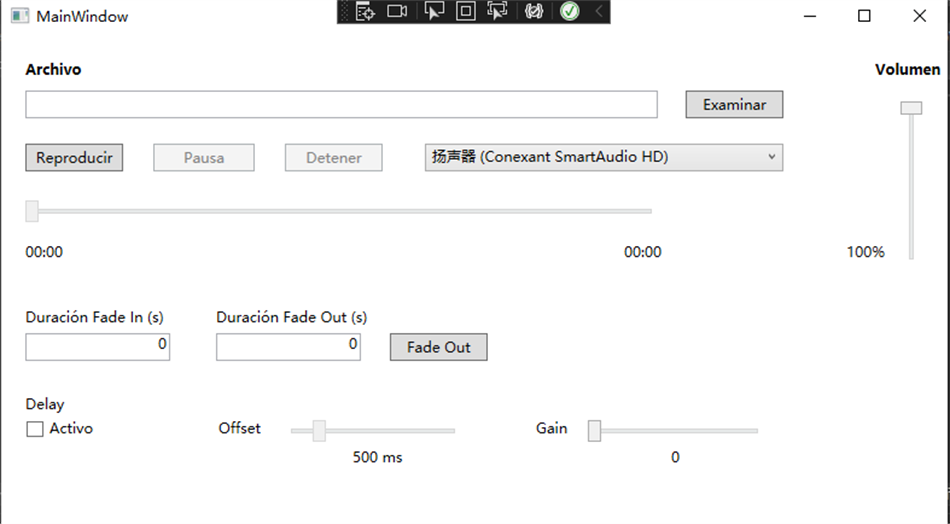This screenshot has width=950, height=524.
Task: Click the total duration 00:00 on the right
Action: click(x=643, y=252)
